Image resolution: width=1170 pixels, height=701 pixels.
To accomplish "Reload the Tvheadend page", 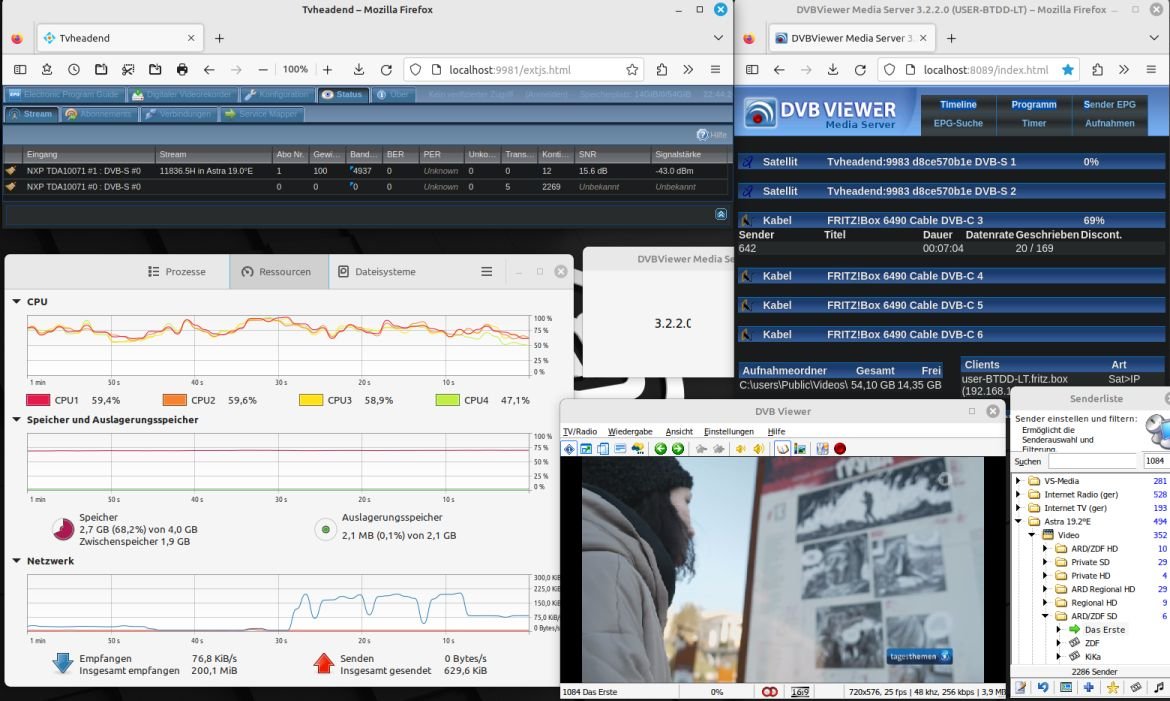I will [386, 69].
